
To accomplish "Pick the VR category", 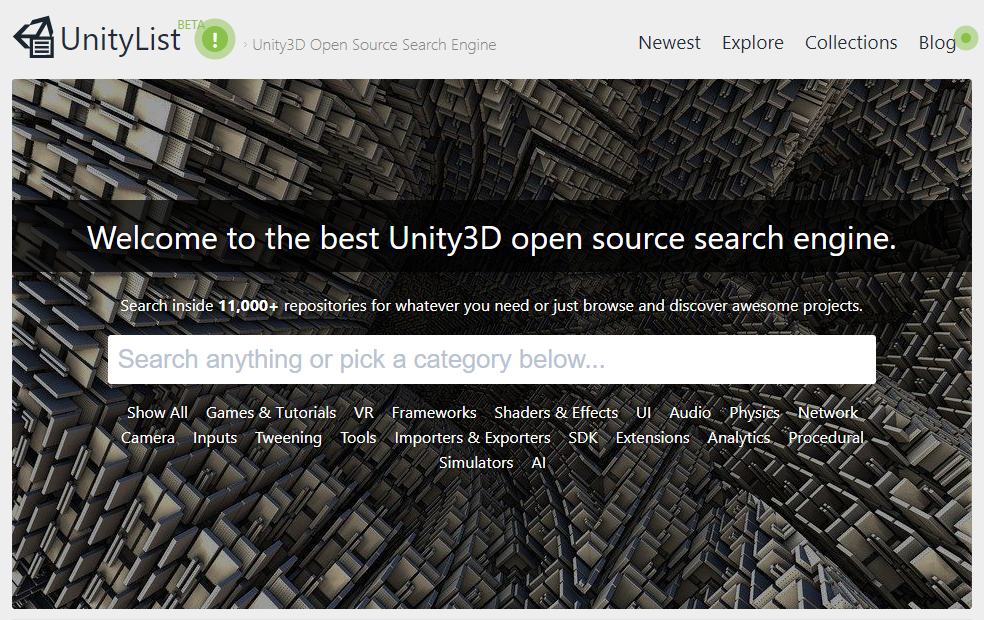I will (364, 413).
